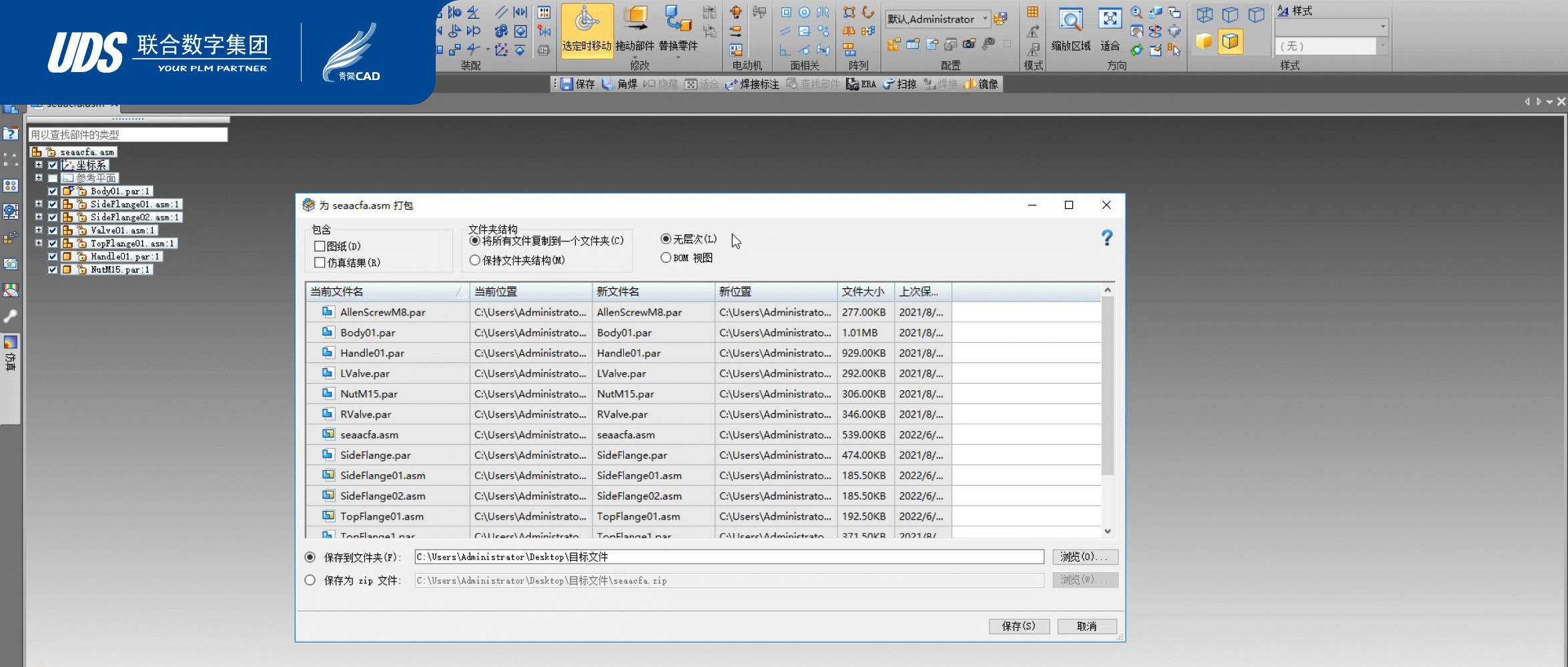The width and height of the screenshot is (1568, 667).
Task: Select the 无层次(L) radio option
Action: pos(665,239)
